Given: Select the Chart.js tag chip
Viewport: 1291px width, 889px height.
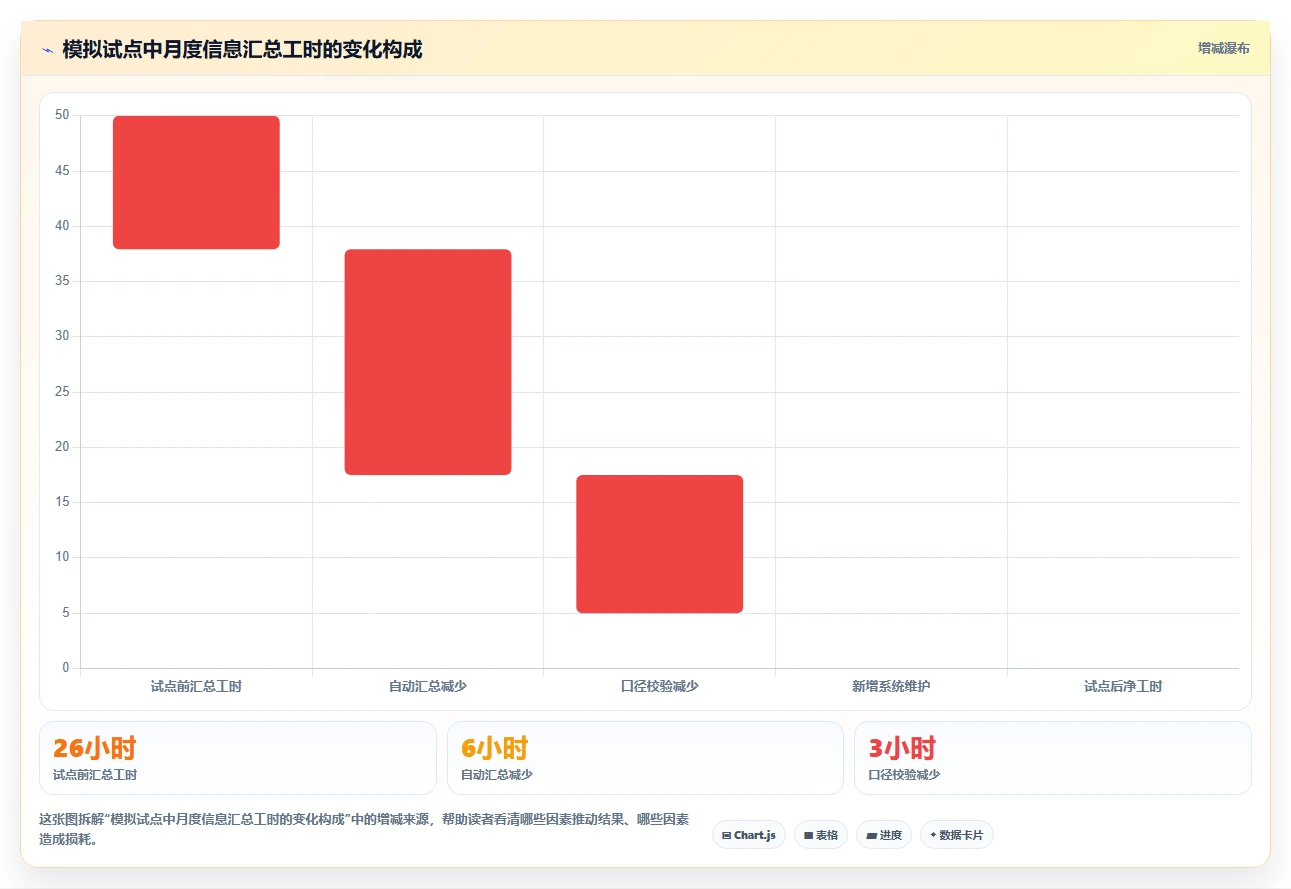Looking at the screenshot, I should (749, 835).
